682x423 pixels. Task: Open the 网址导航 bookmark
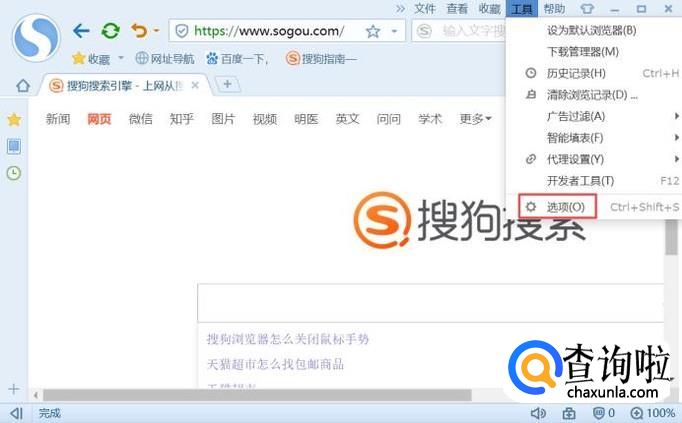pos(165,58)
